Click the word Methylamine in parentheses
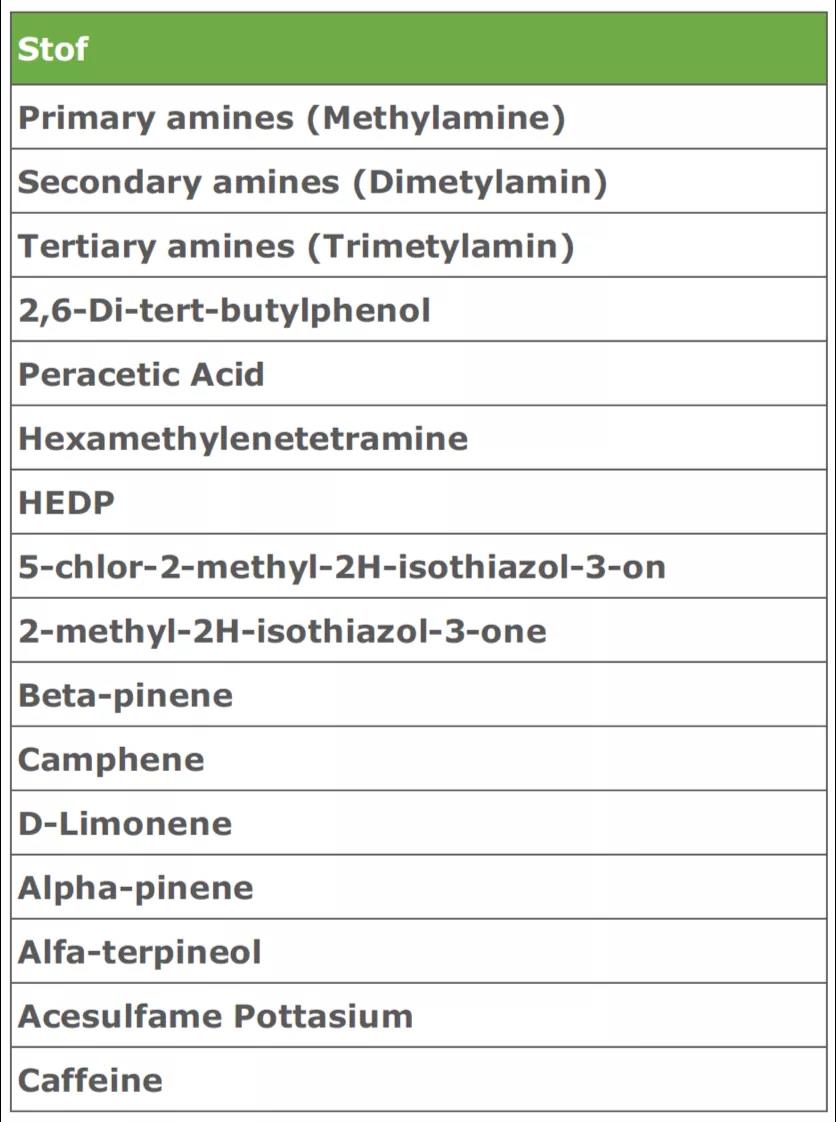This screenshot has width=836, height=1122. (436, 119)
